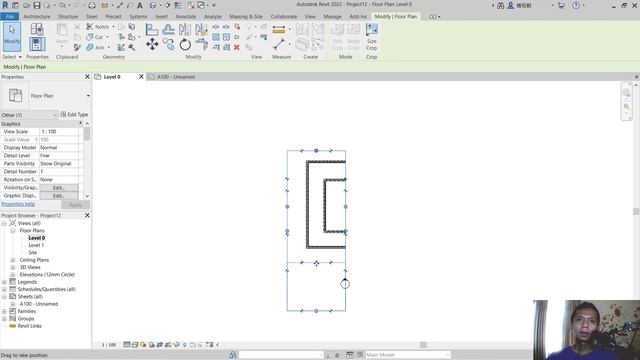Open Join geometry dropdown arrow
The image size is (640, 360).
[x=109, y=48]
